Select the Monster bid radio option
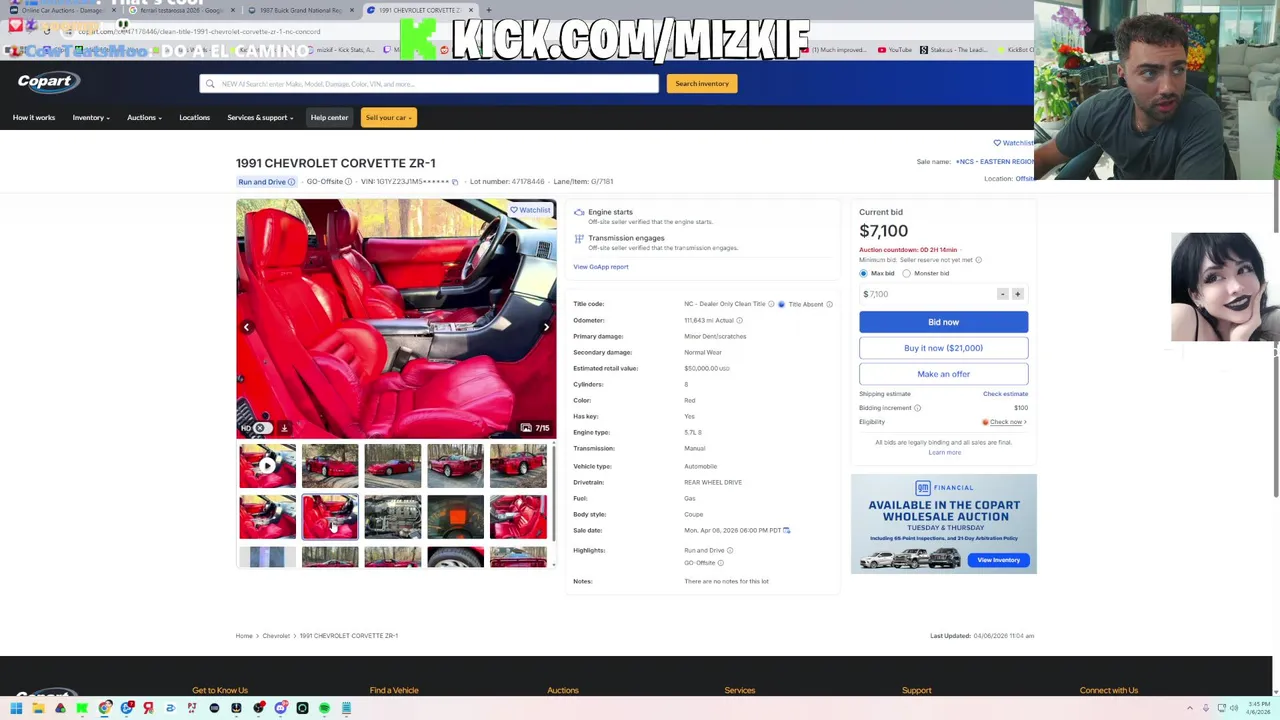 (907, 273)
